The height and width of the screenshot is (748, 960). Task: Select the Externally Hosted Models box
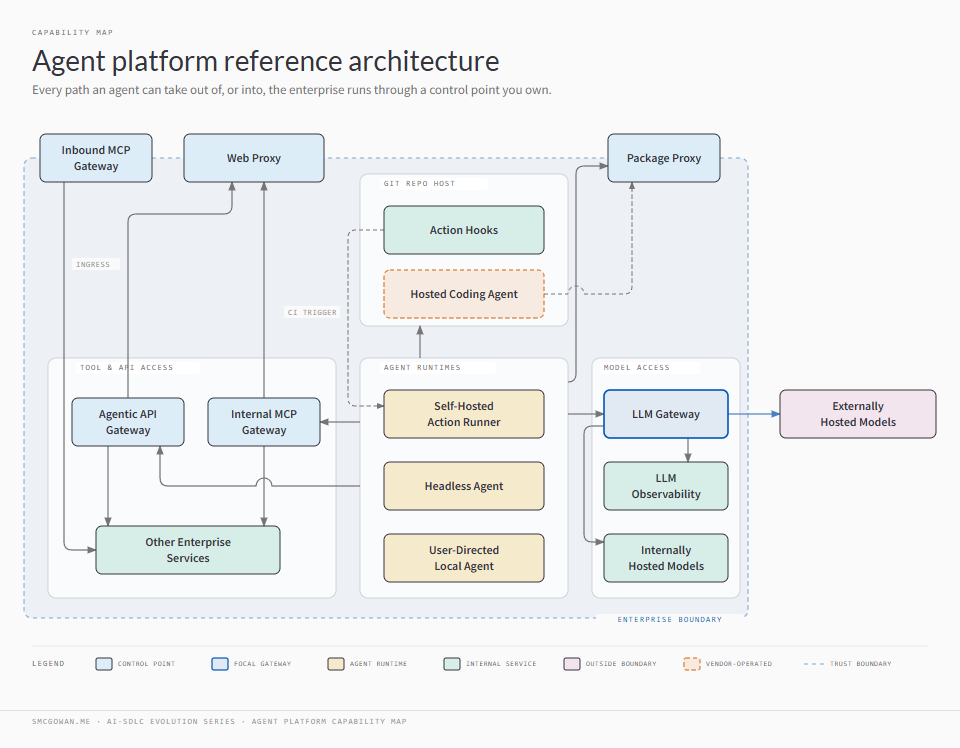(x=858, y=414)
